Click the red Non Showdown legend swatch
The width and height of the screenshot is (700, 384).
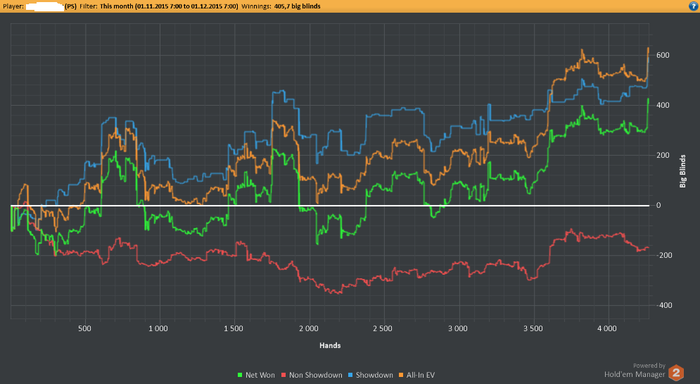click(x=283, y=375)
